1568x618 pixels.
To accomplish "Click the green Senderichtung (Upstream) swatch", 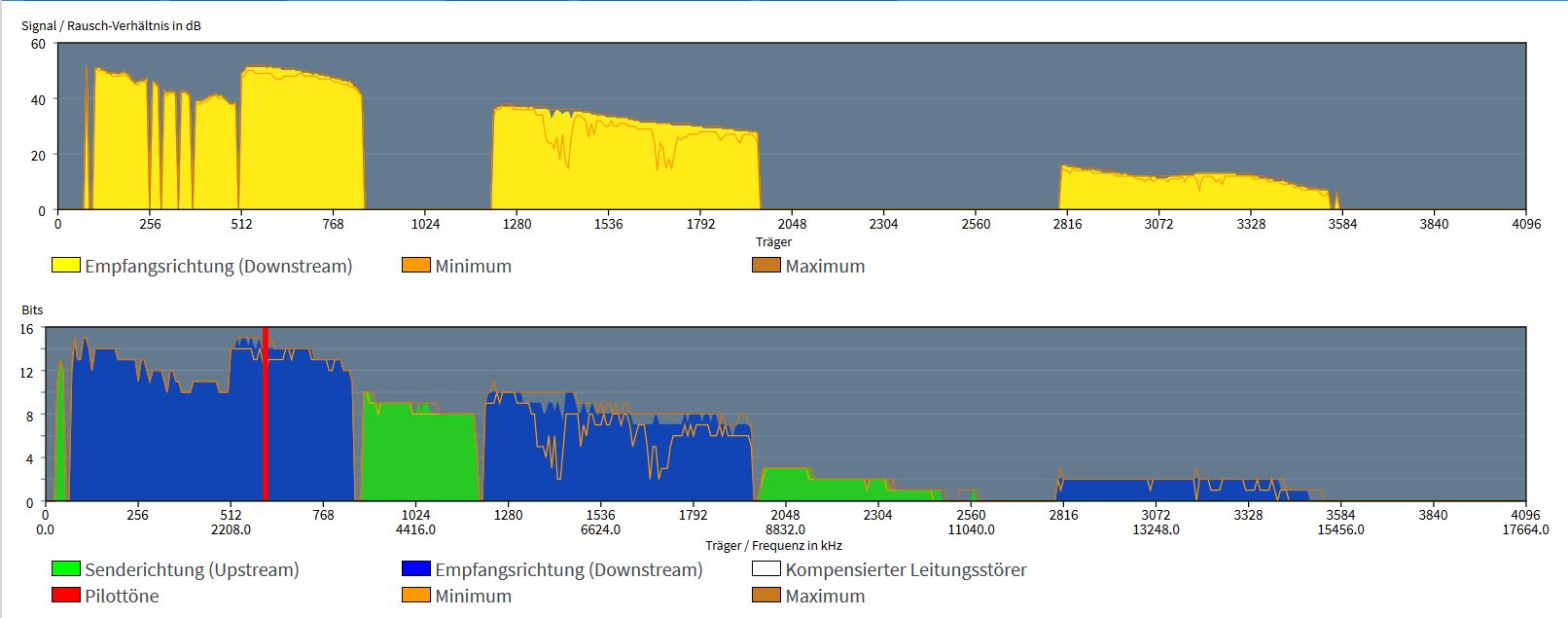I will [66, 568].
